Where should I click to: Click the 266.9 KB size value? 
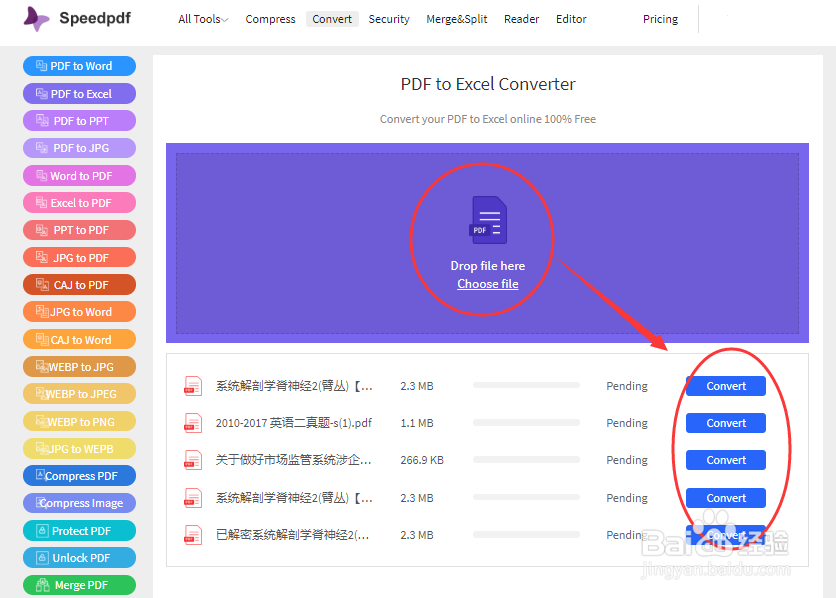pos(422,460)
